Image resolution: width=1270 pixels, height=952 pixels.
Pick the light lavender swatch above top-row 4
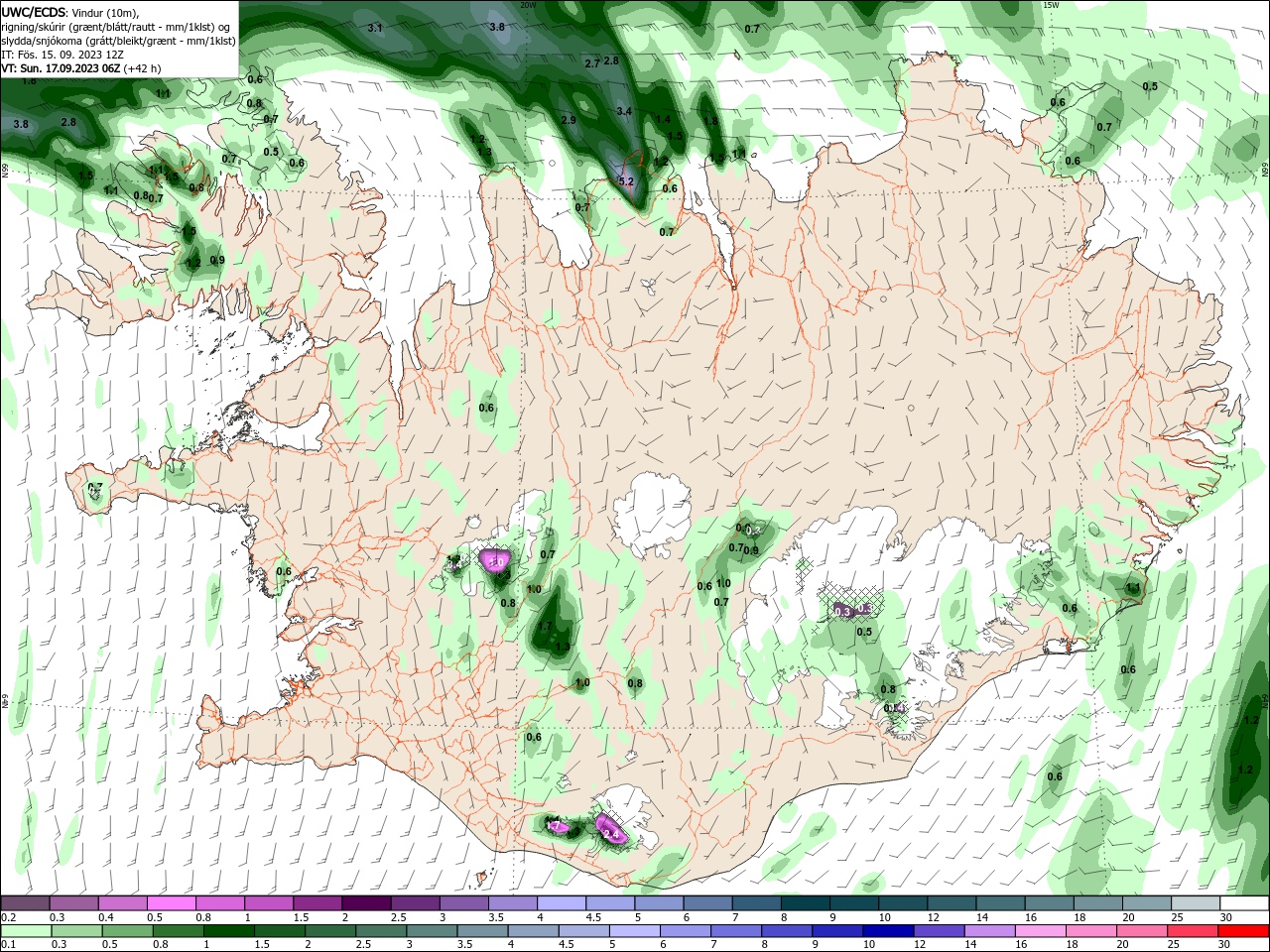pyautogui.click(x=561, y=903)
